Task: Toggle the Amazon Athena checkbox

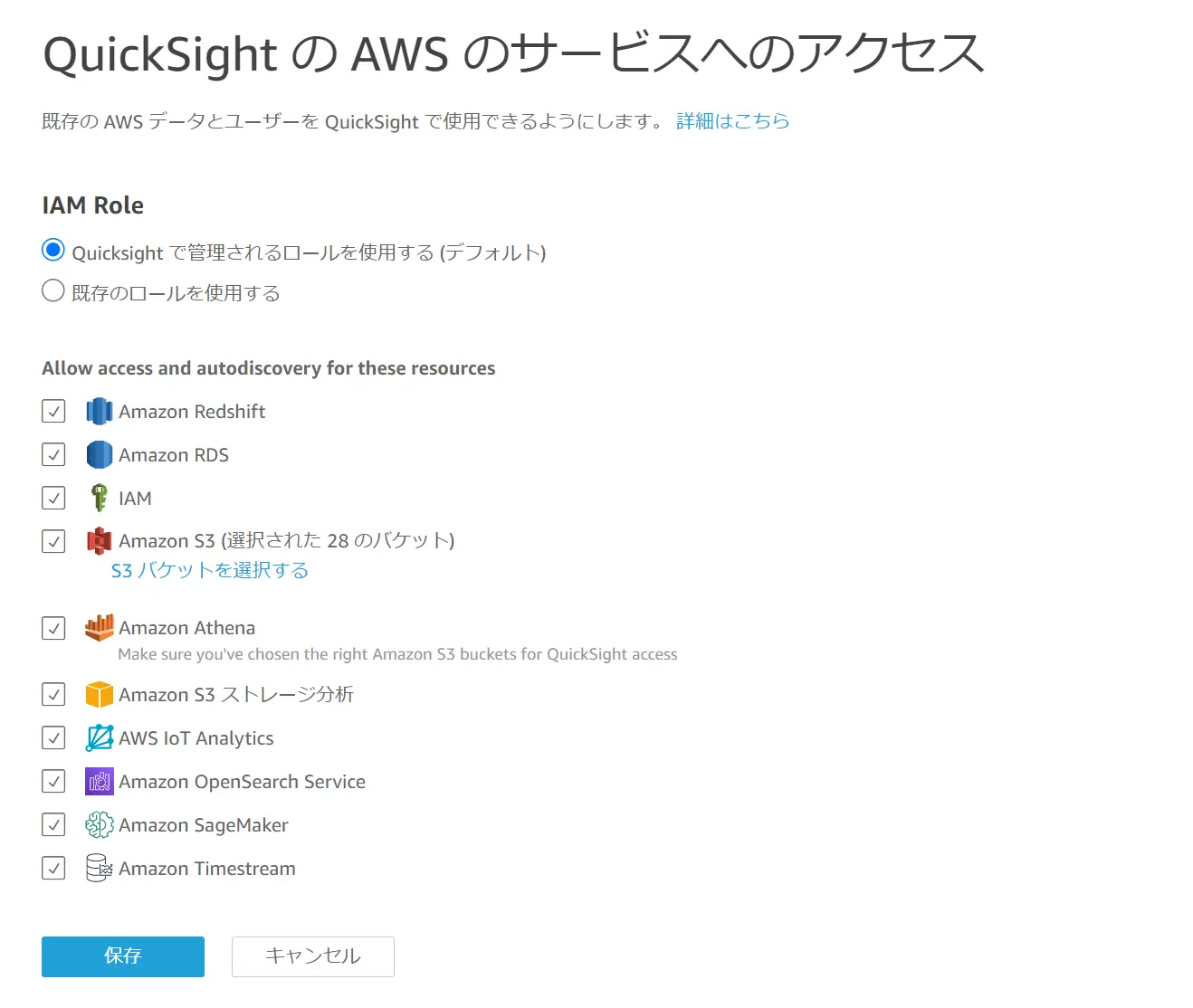Action: pyautogui.click(x=53, y=628)
